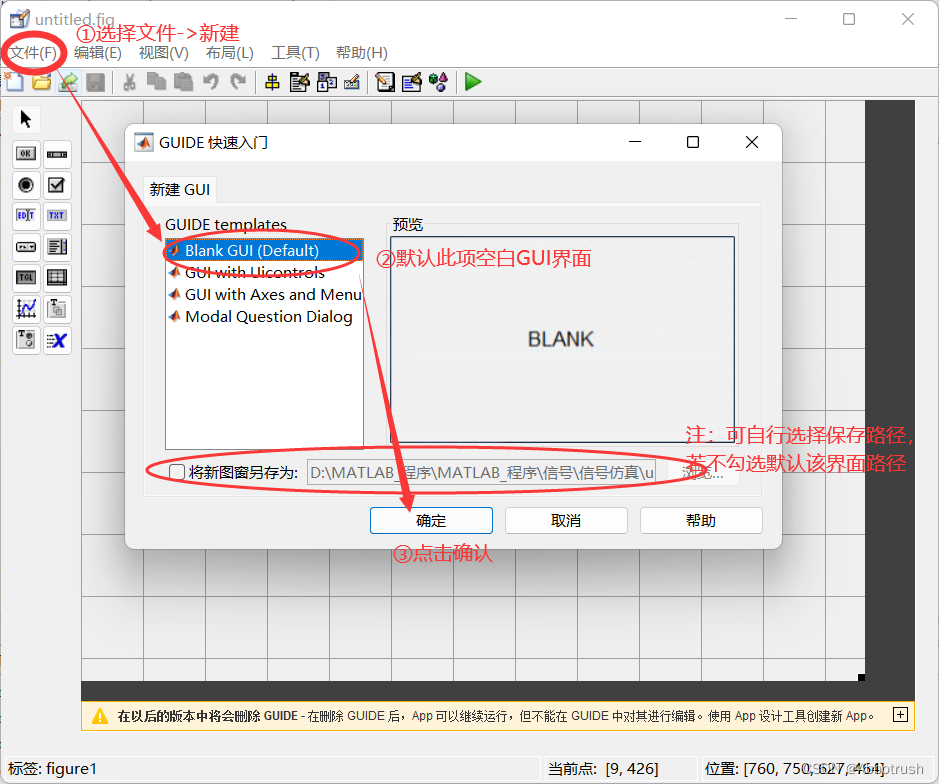Select the Slider component in palette
The width and height of the screenshot is (939, 784).
coord(57,154)
